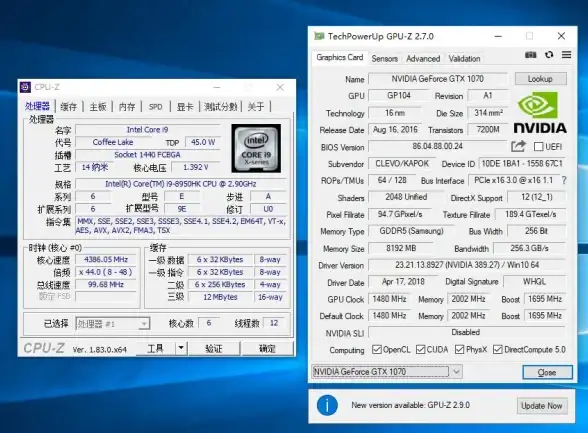This screenshot has height=433, width=588.
Task: Click the CPU-Z 倍频 value x 44.0
Action: 106,272
